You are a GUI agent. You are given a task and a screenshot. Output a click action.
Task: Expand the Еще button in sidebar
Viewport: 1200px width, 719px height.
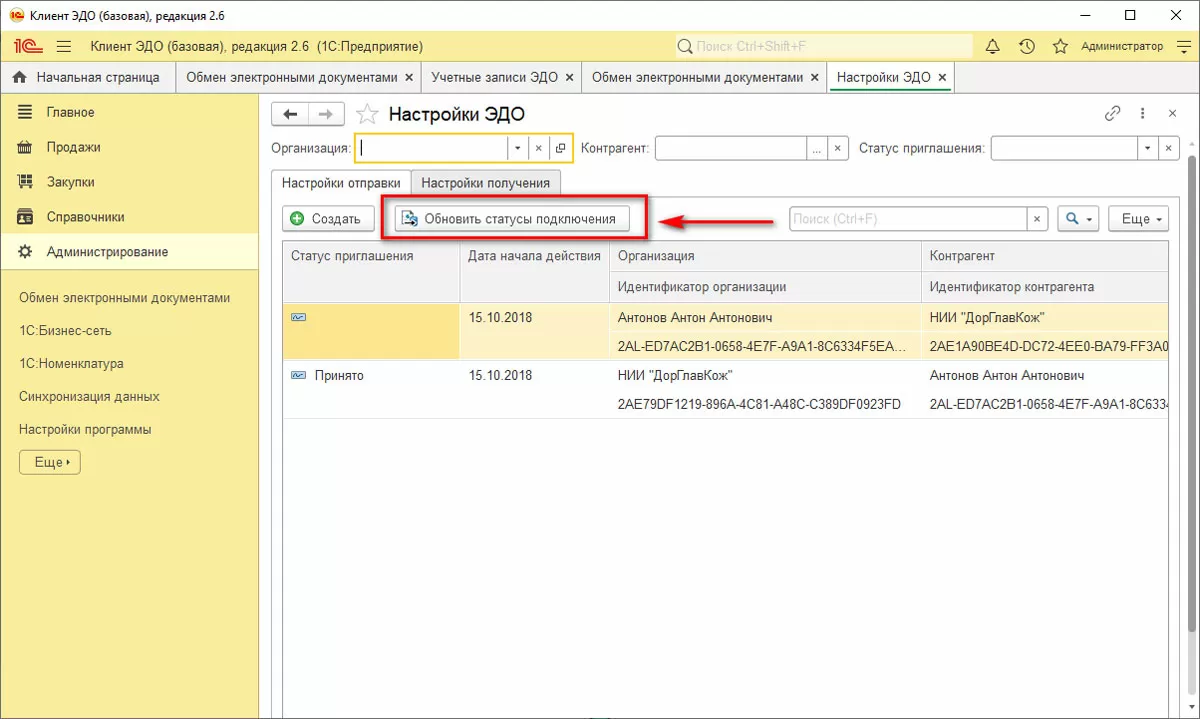[x=50, y=463]
